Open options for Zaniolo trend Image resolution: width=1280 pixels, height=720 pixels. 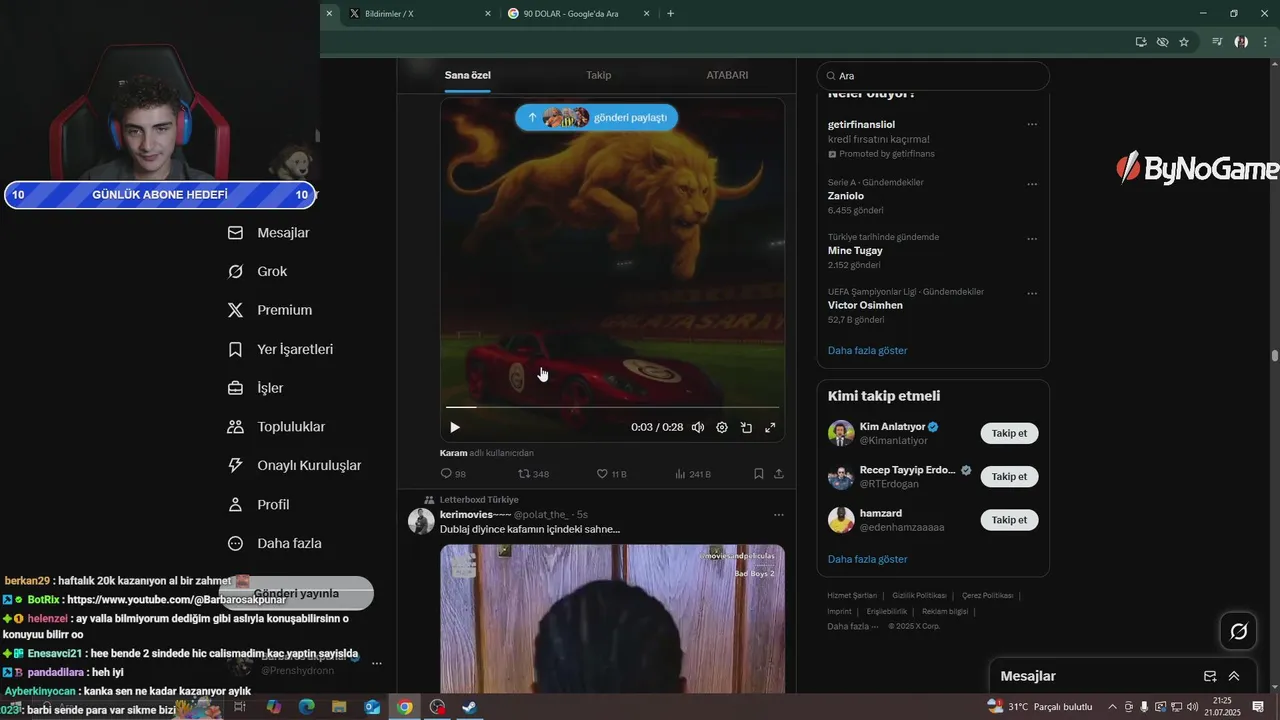[1032, 185]
